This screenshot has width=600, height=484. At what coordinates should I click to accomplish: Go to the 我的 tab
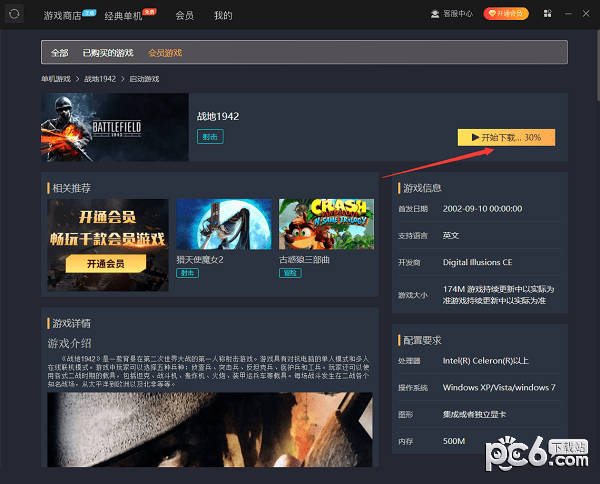tap(223, 16)
